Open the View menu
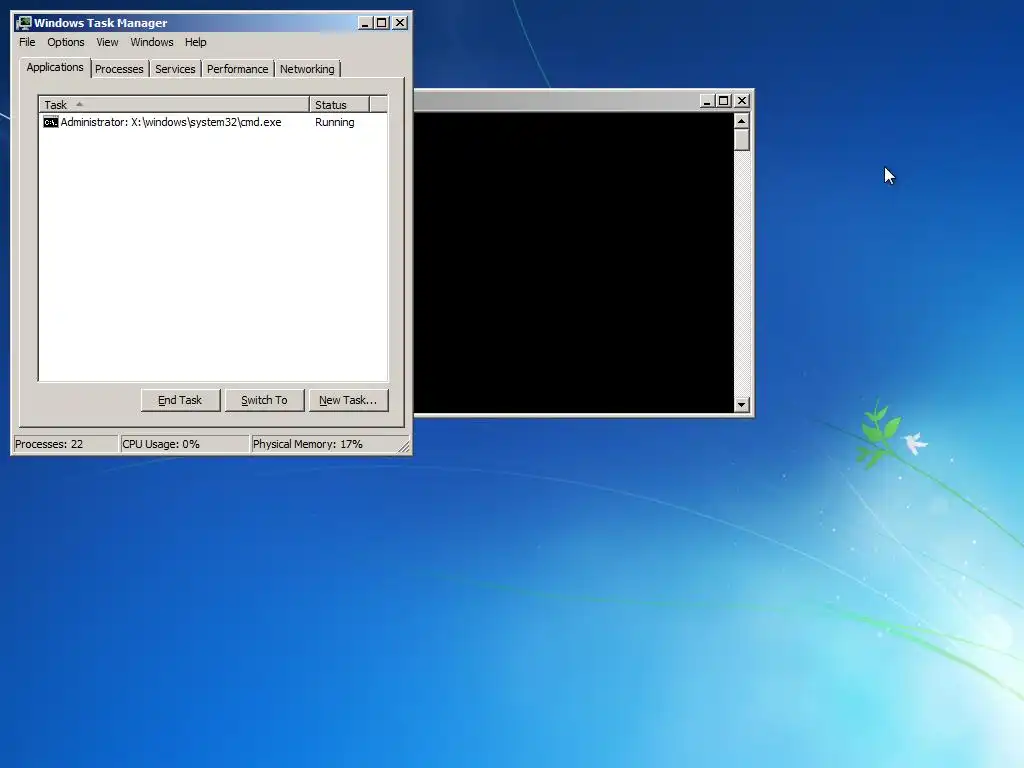 click(x=107, y=42)
